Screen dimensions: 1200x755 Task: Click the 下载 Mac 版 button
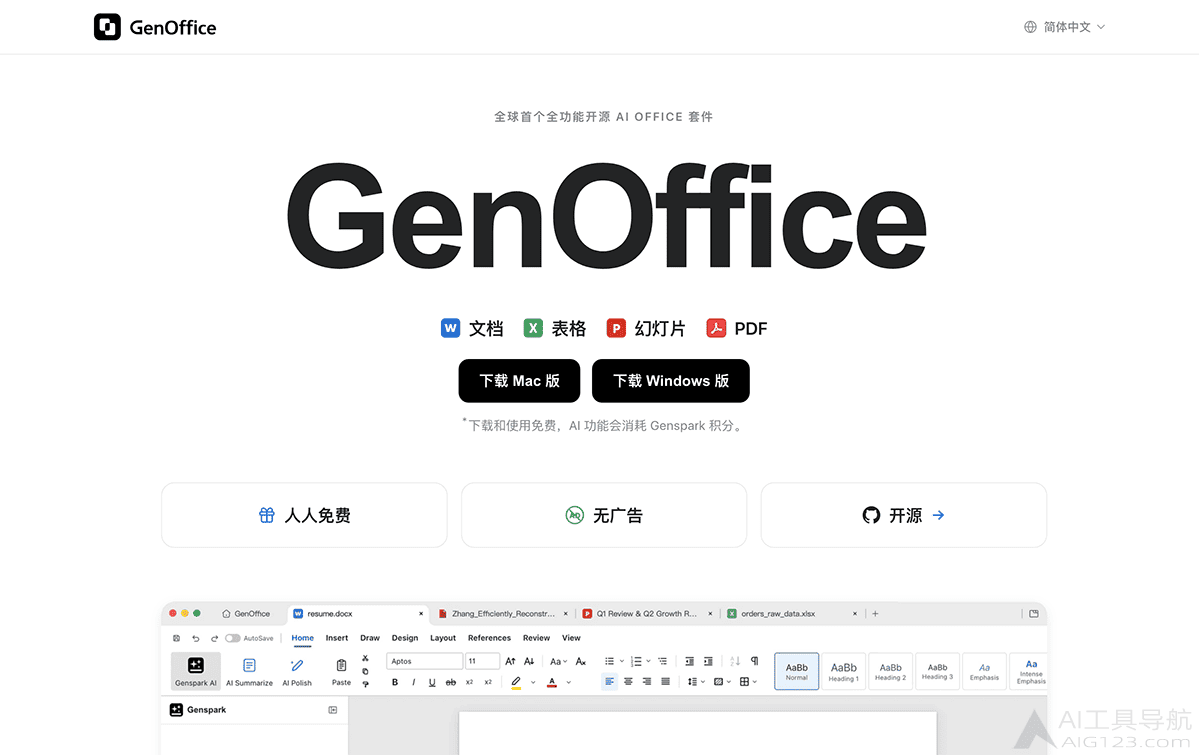519,381
